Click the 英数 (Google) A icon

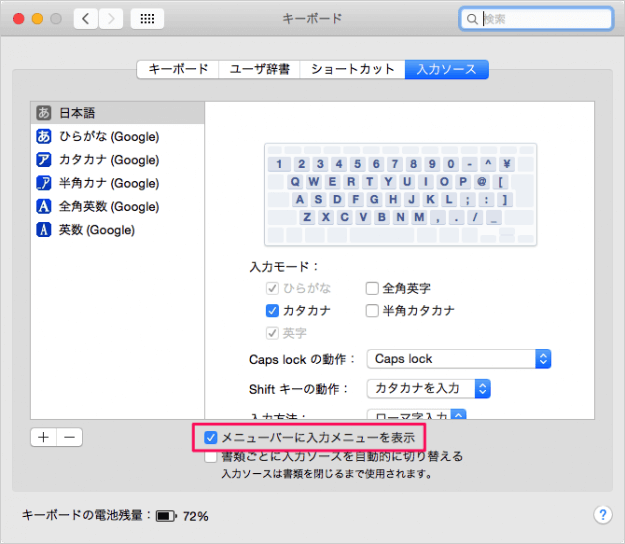[44, 230]
